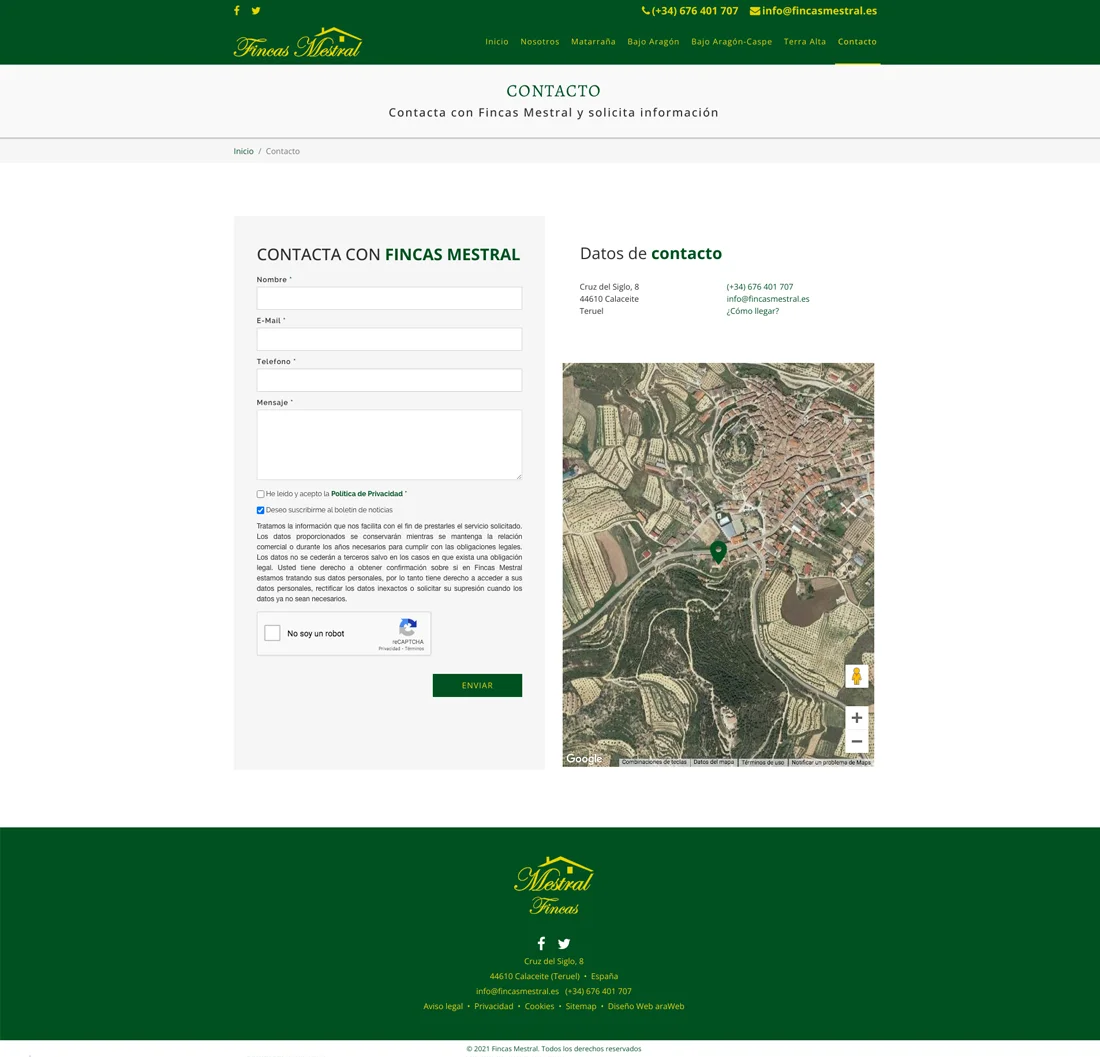Click footer email info@fincasmestral.es

[517, 991]
